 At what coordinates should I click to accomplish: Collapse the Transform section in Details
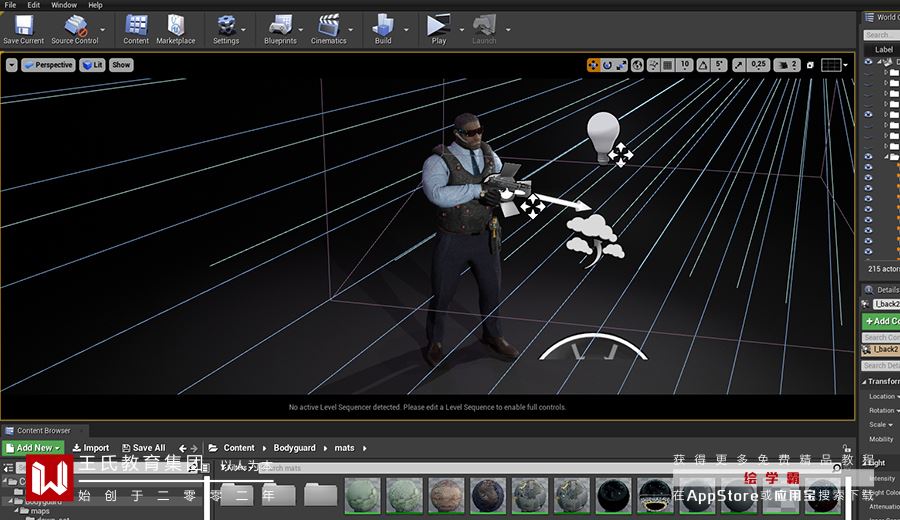pos(864,382)
